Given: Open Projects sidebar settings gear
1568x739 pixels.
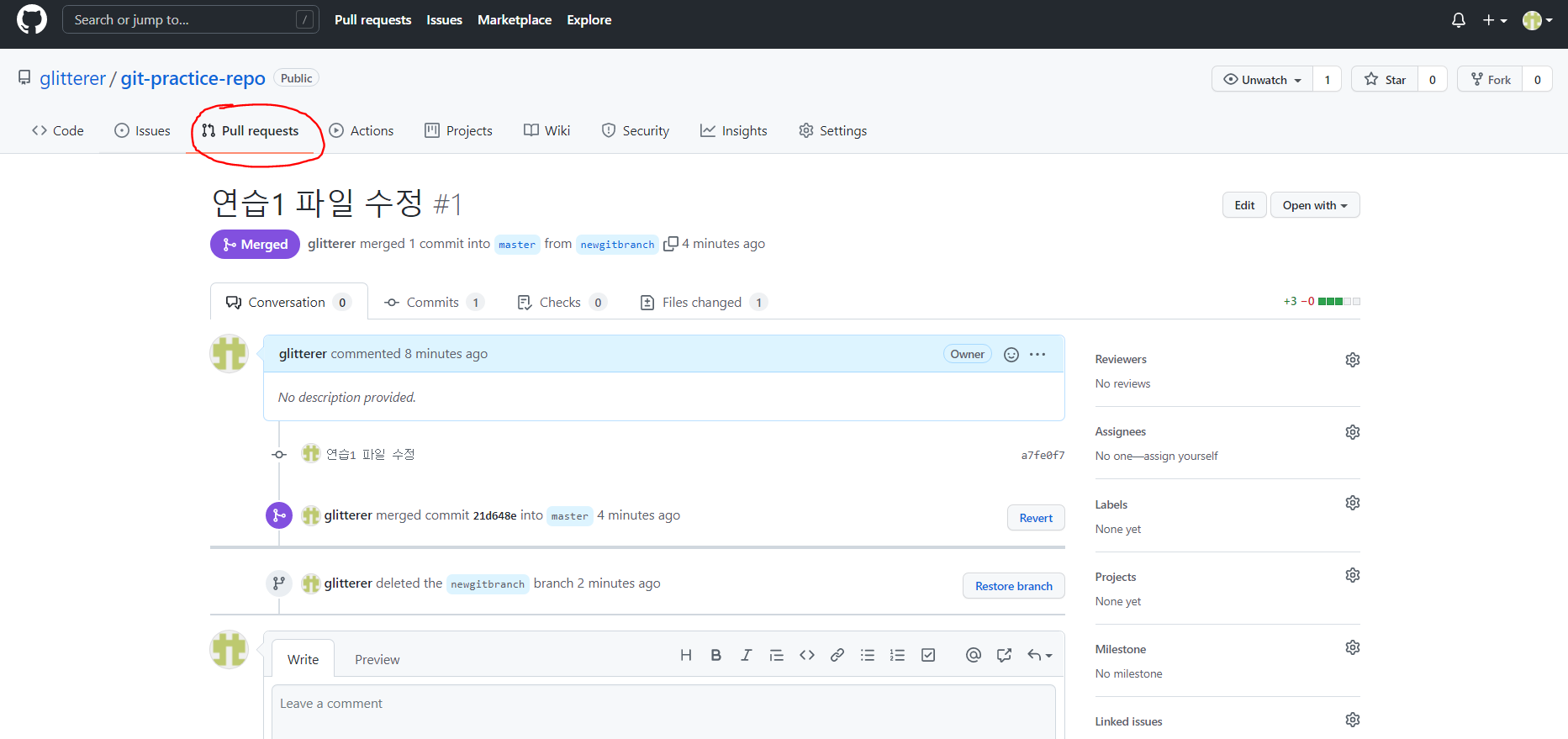Looking at the screenshot, I should [x=1353, y=575].
